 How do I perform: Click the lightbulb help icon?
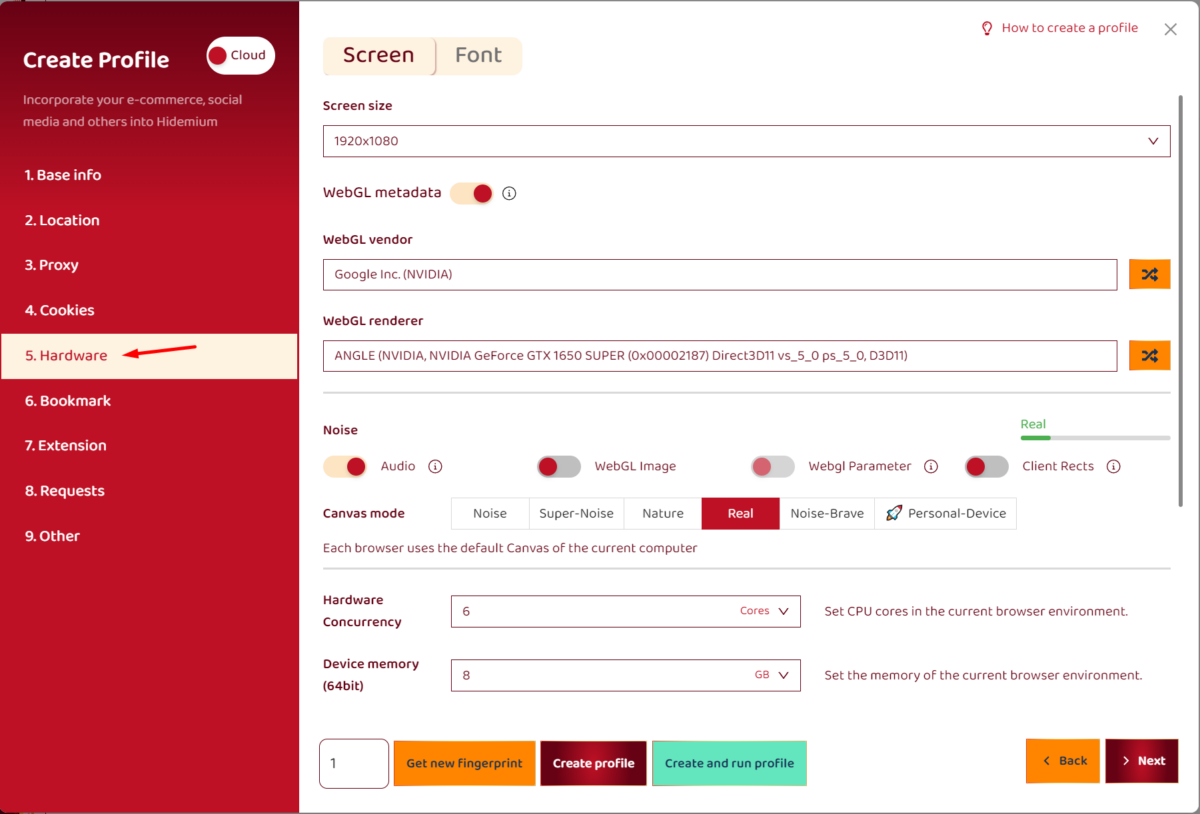pyautogui.click(x=987, y=28)
